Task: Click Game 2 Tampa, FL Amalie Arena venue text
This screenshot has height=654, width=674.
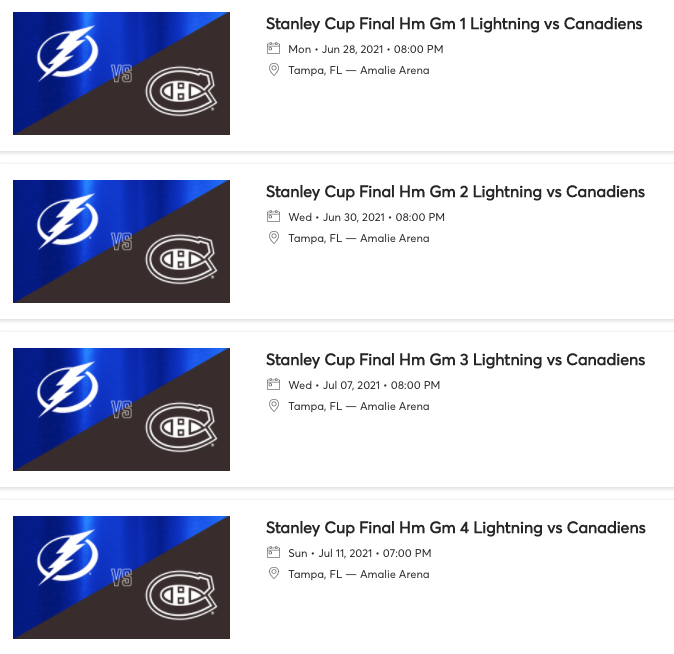Action: point(359,238)
